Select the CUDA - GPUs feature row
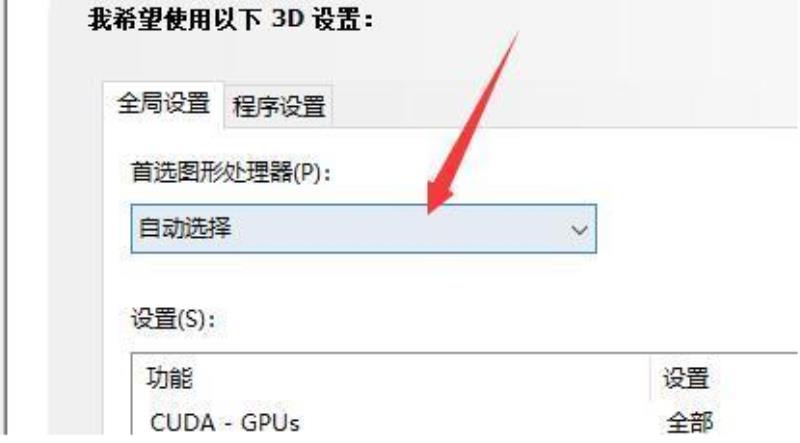The width and height of the screenshot is (800, 443). tap(464, 423)
